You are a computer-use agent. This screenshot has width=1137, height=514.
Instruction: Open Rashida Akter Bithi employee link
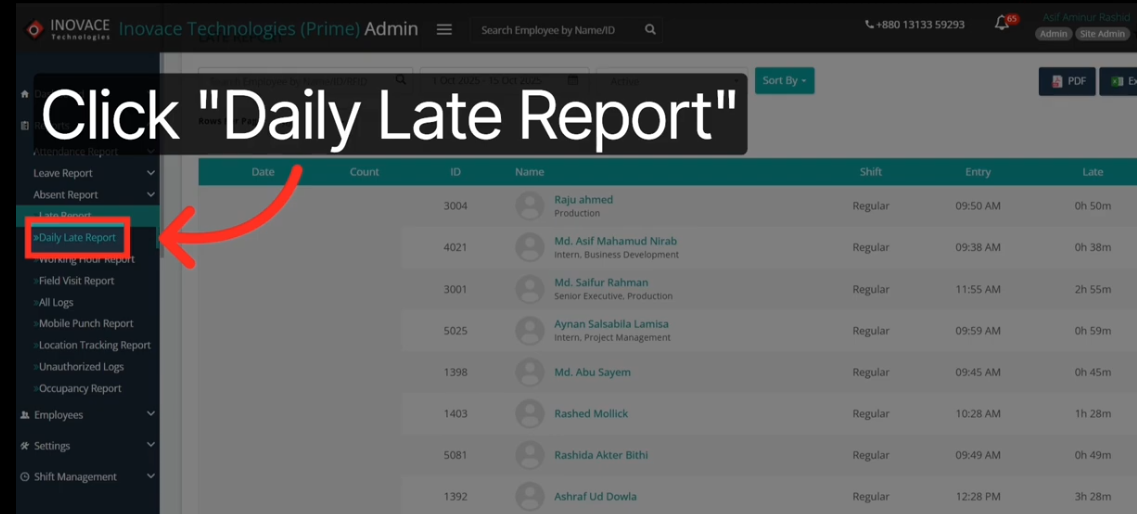coord(601,455)
